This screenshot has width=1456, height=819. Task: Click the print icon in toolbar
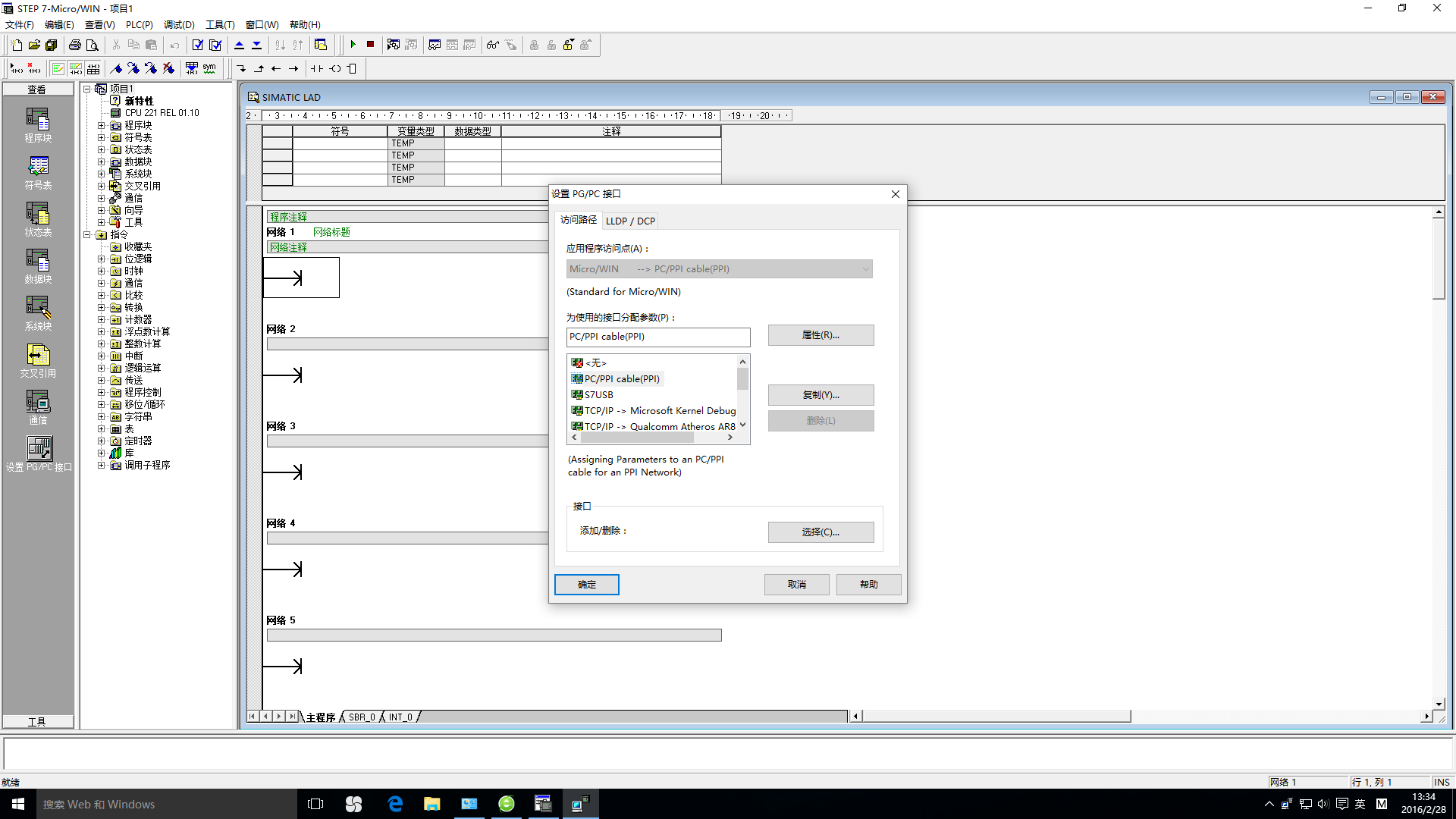74,45
